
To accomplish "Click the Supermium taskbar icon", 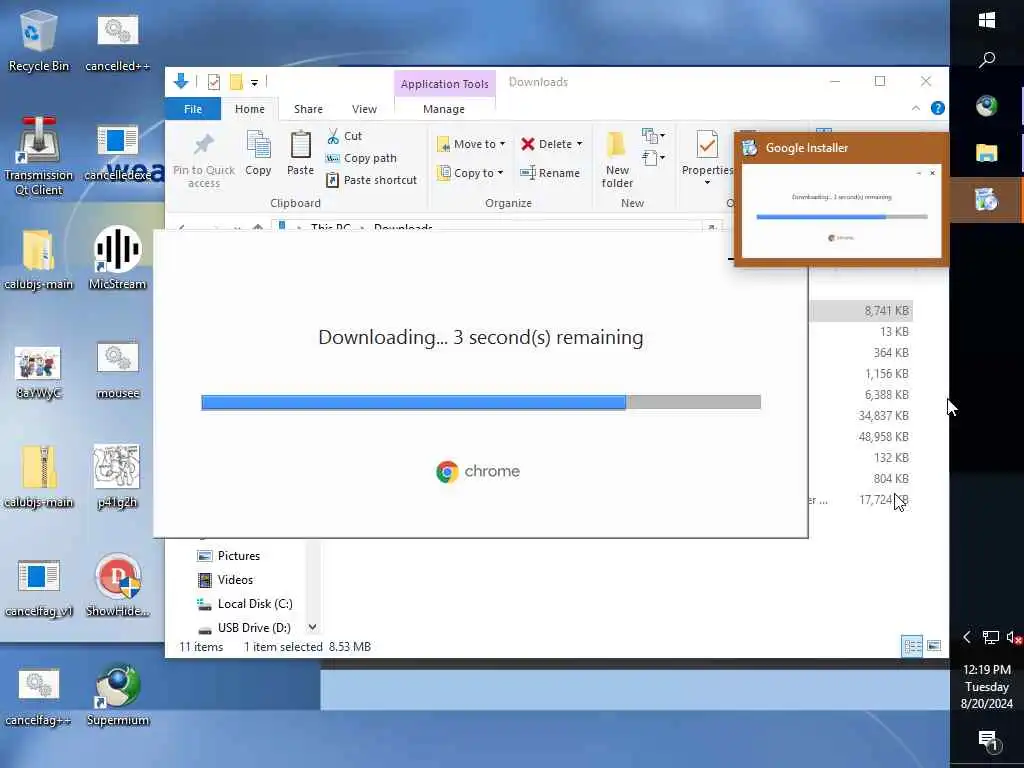I will tap(987, 106).
